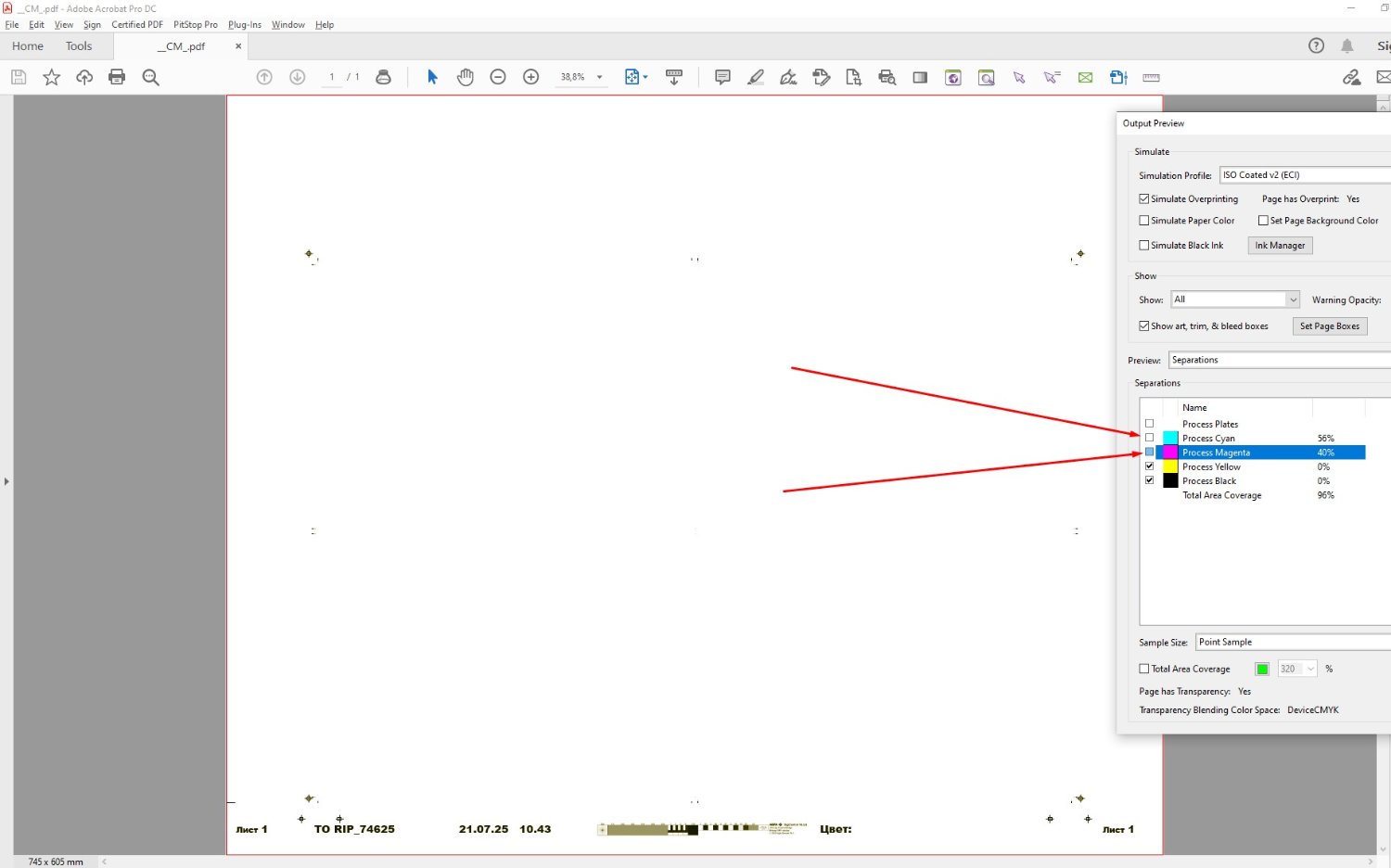The height and width of the screenshot is (868, 1391).
Task: Open the Sign document pen tool
Action: 788,77
